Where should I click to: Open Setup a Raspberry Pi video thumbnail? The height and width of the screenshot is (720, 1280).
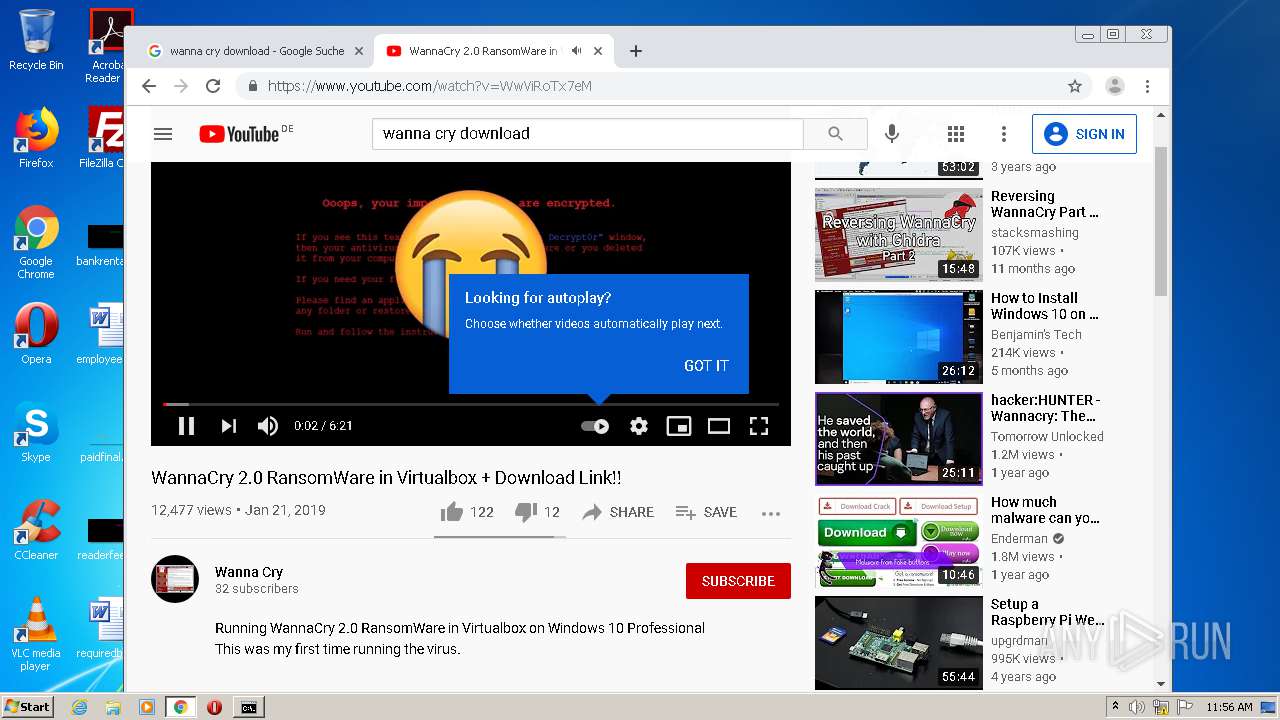pyautogui.click(x=899, y=643)
